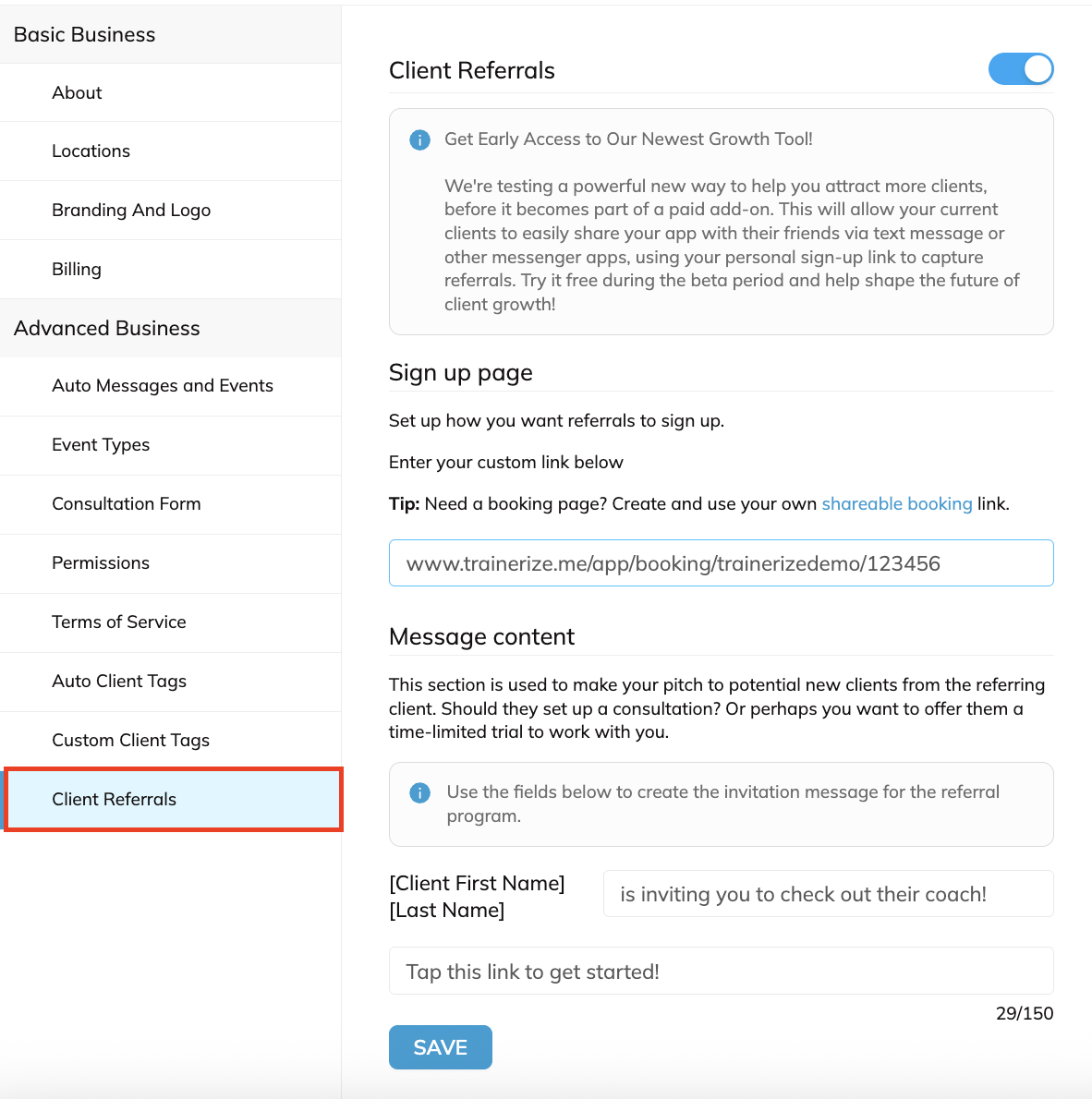This screenshot has width=1092, height=1099.
Task: Toggle the Client Referrals switch off
Action: click(1021, 69)
